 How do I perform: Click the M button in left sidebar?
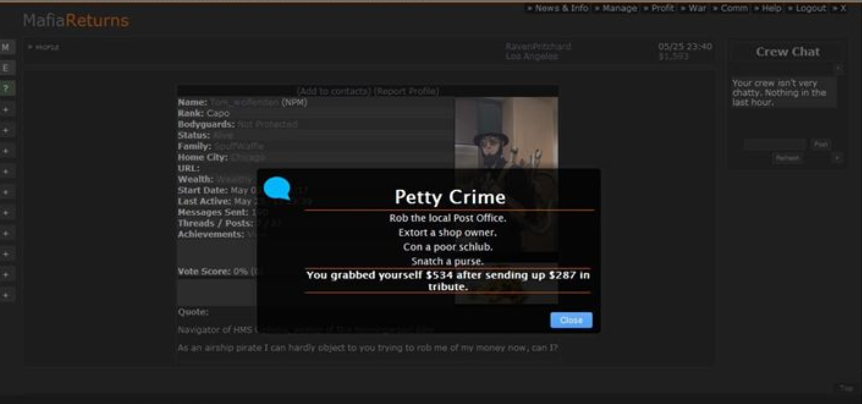(6, 47)
